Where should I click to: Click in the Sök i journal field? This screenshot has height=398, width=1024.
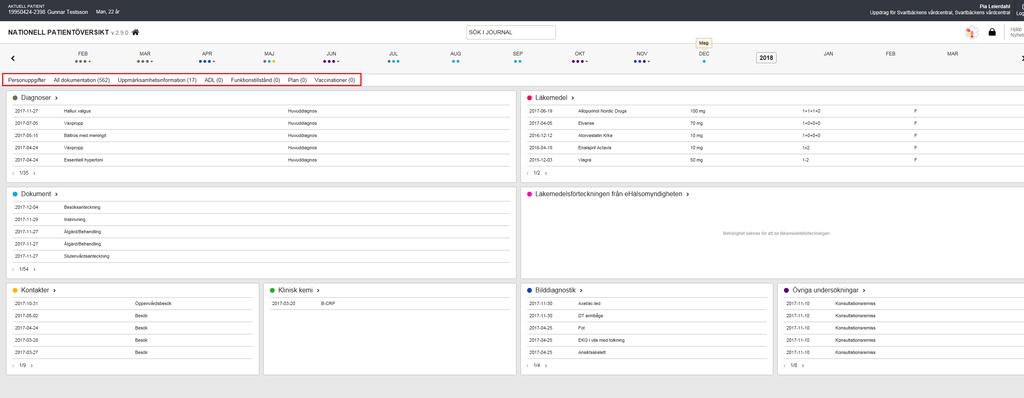tap(511, 32)
